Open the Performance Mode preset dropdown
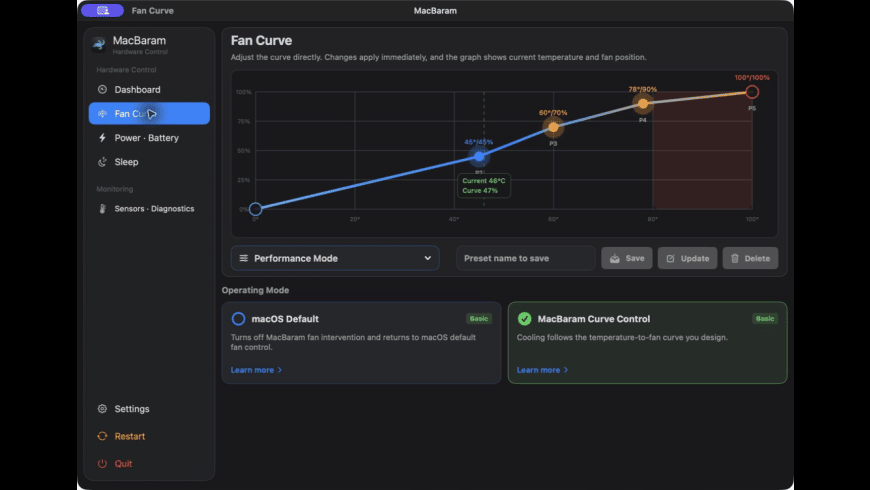This screenshot has height=490, width=870. point(335,258)
